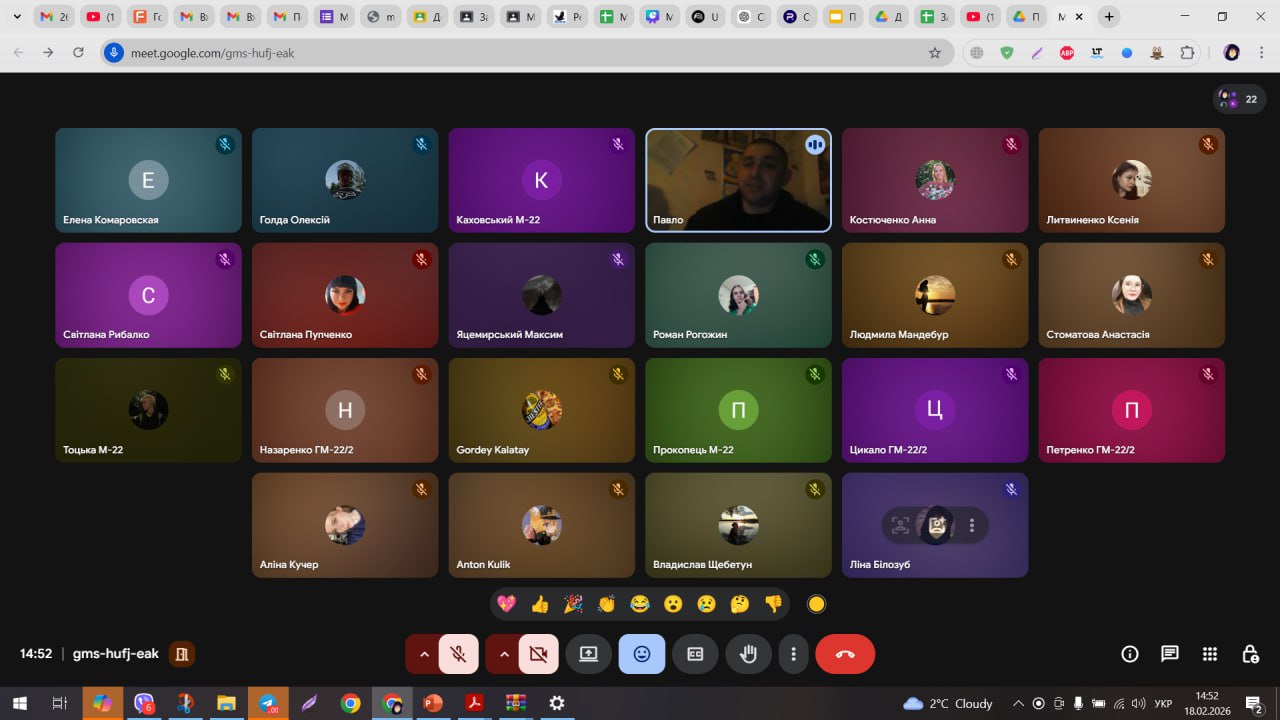Open Telegram from the Windows taskbar
This screenshot has width=1280, height=720.
click(x=269, y=703)
